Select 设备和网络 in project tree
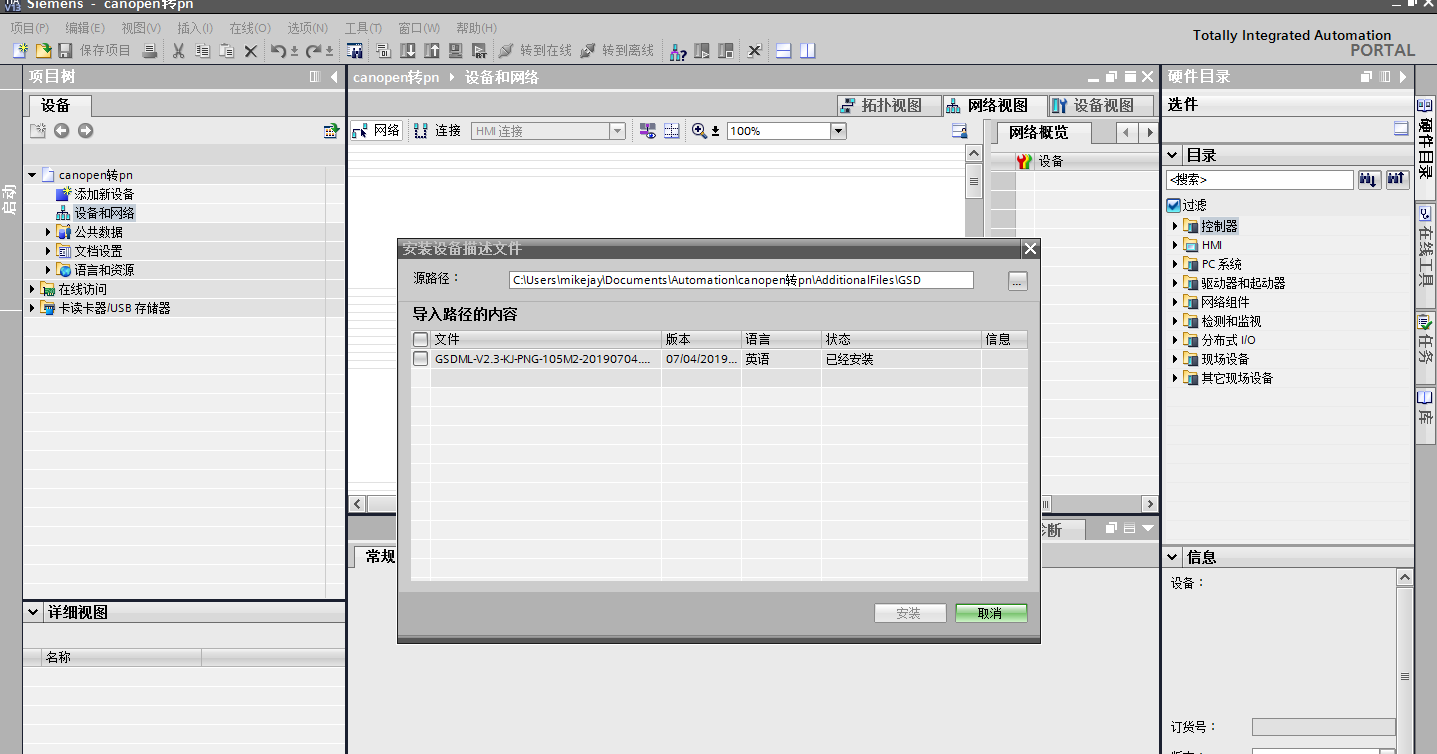Viewport: 1437px width, 754px height. tap(104, 213)
